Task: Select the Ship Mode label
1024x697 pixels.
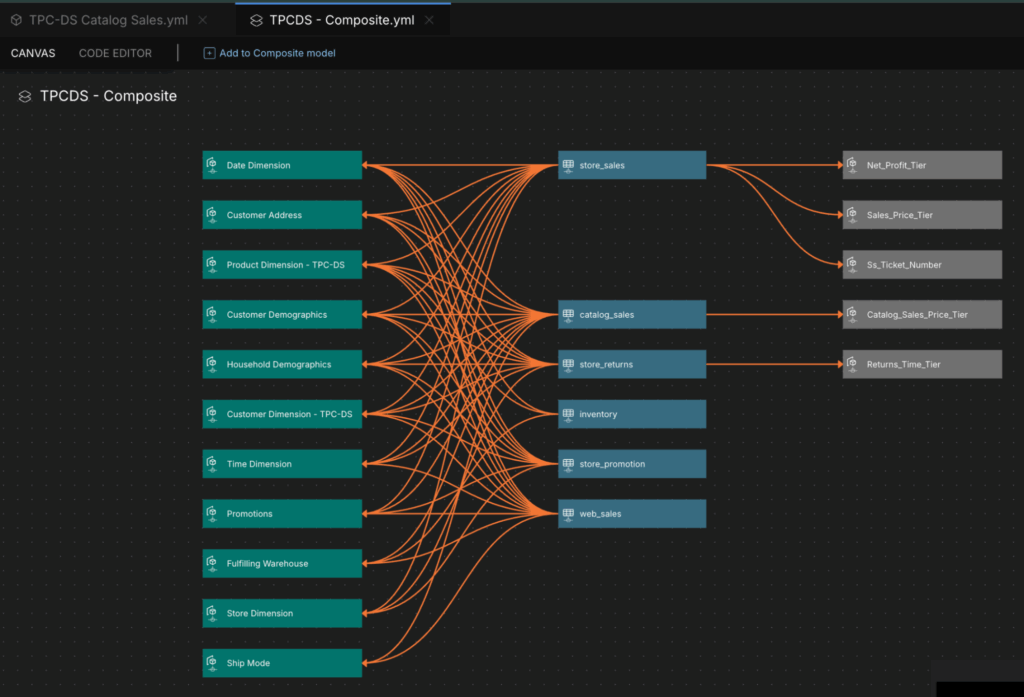Action: [x=248, y=662]
